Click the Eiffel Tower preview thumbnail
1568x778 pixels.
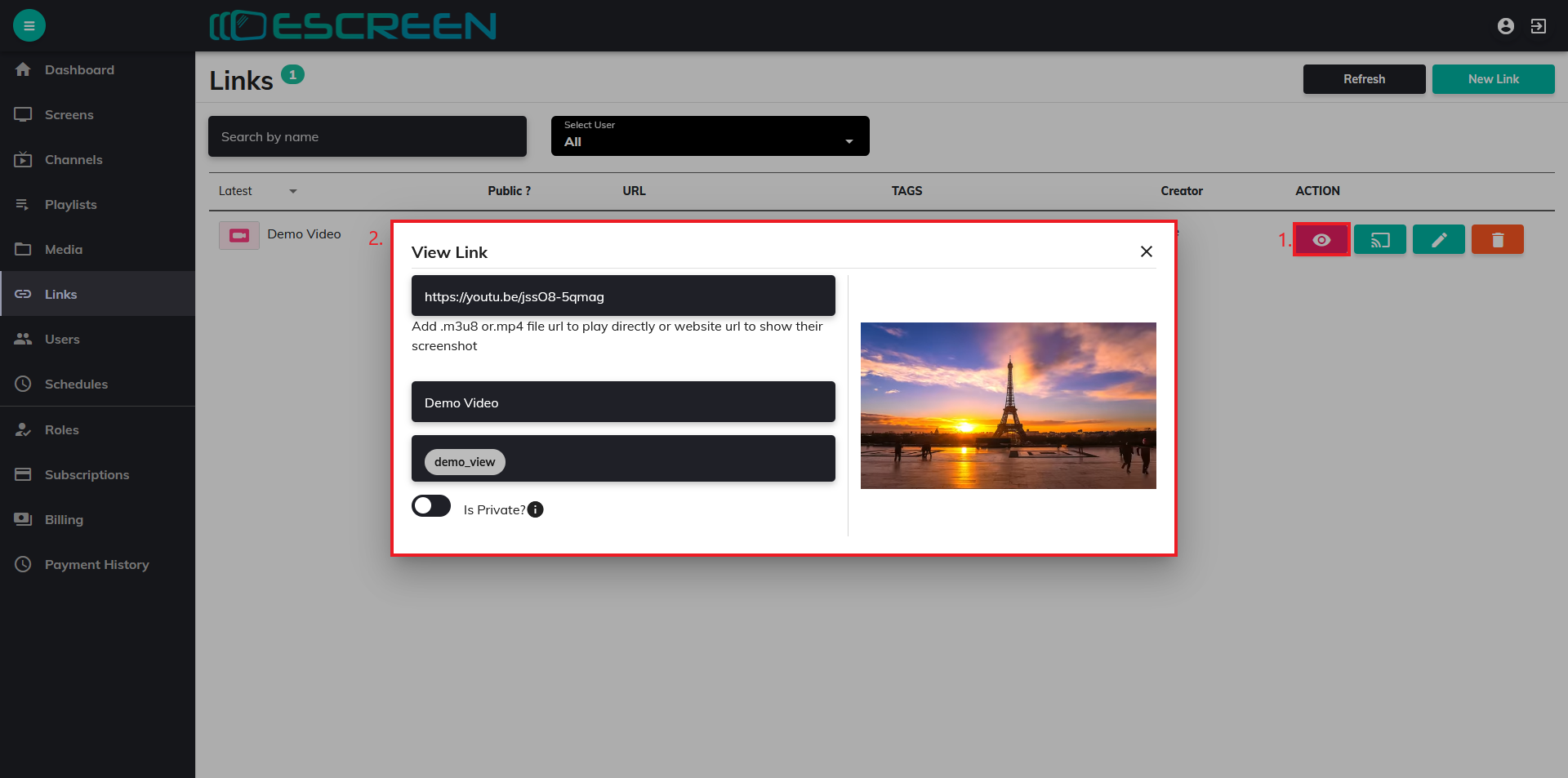click(1008, 406)
